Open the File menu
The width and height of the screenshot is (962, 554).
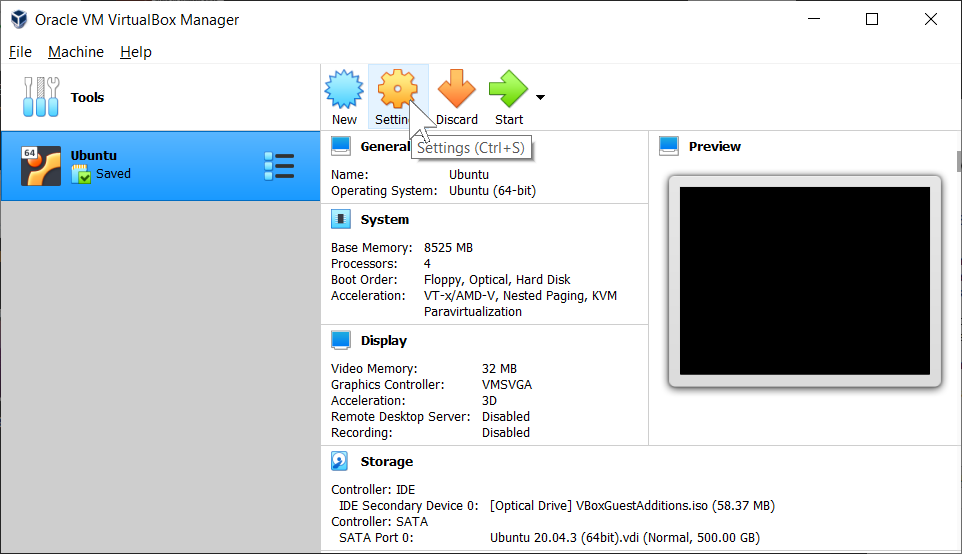[x=20, y=52]
